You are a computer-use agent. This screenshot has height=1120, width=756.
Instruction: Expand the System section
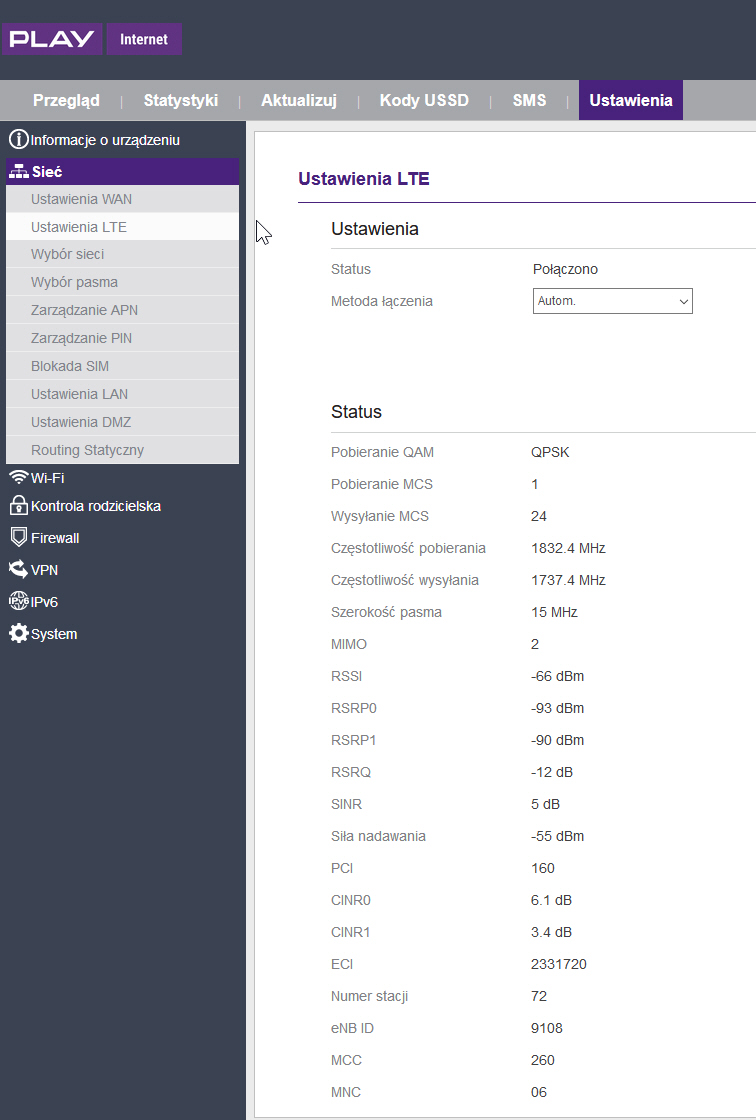tap(54, 634)
